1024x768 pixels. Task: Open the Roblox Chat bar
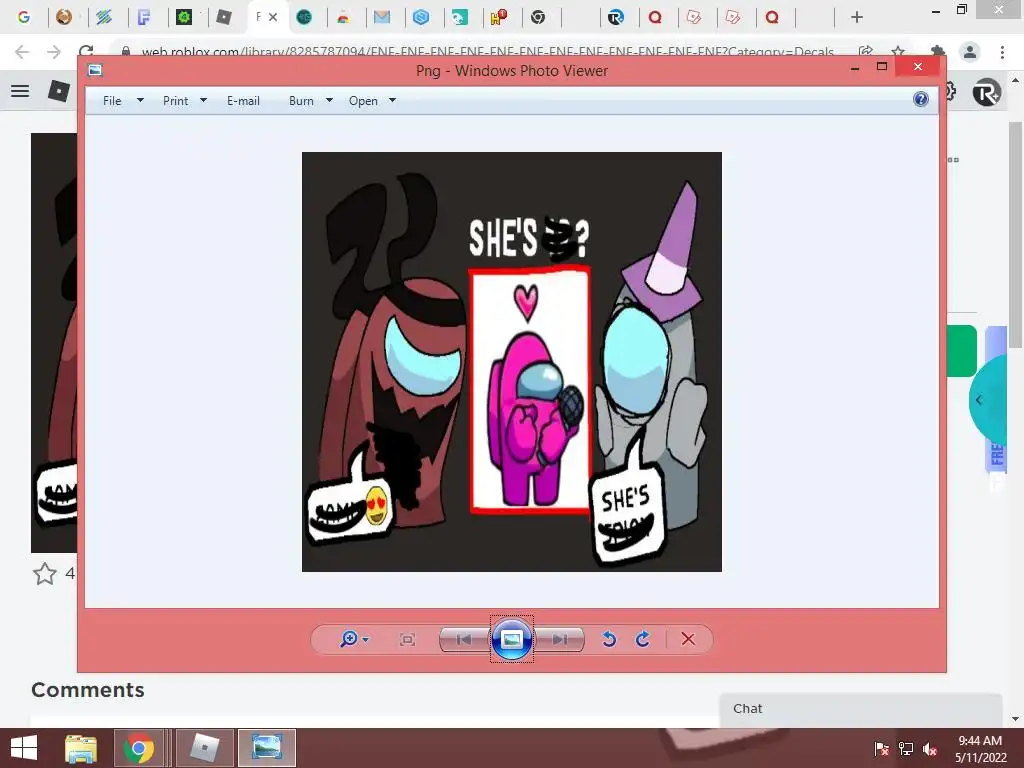click(860, 709)
